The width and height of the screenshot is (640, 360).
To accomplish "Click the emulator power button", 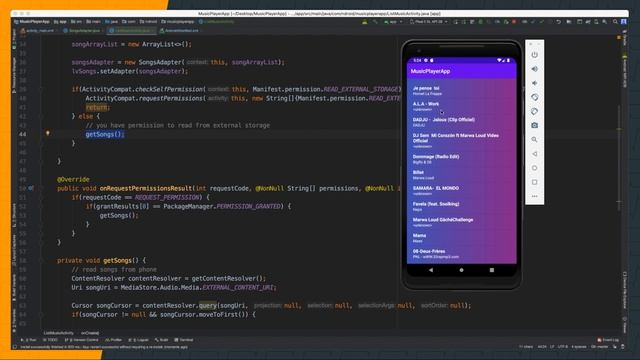I will click(534, 55).
